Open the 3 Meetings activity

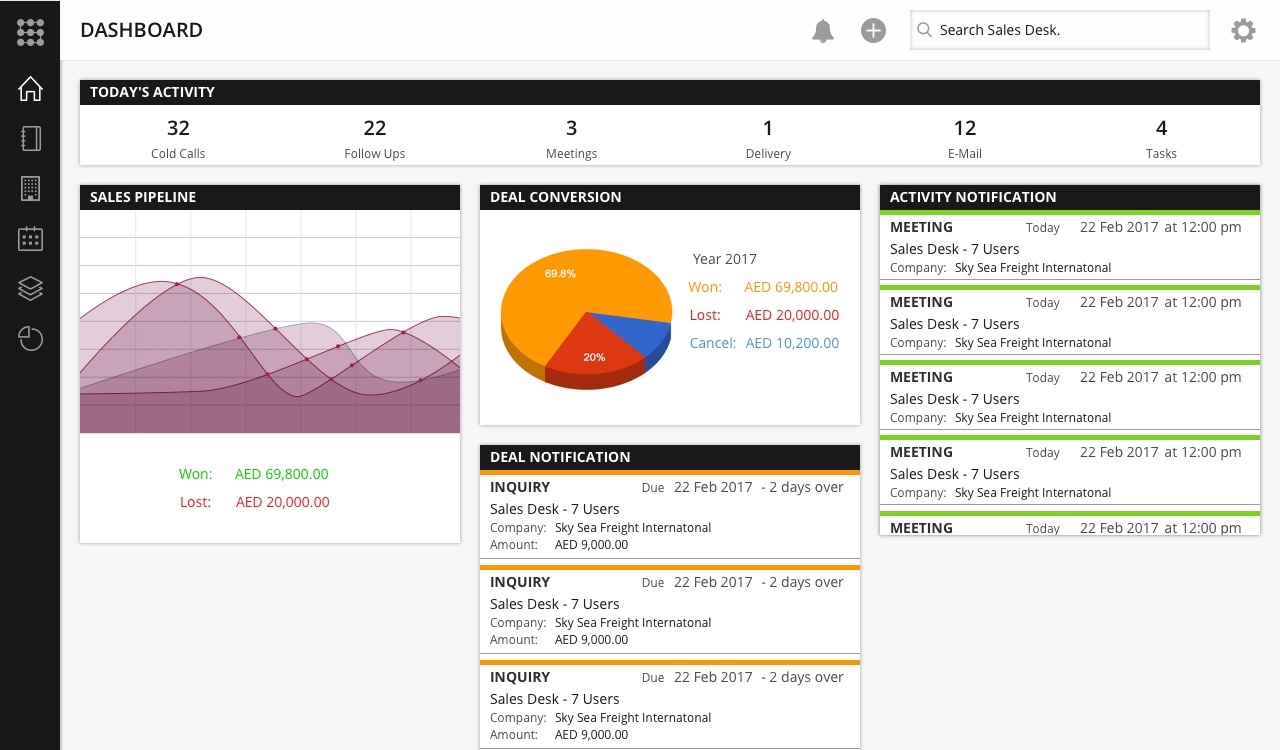coord(571,138)
